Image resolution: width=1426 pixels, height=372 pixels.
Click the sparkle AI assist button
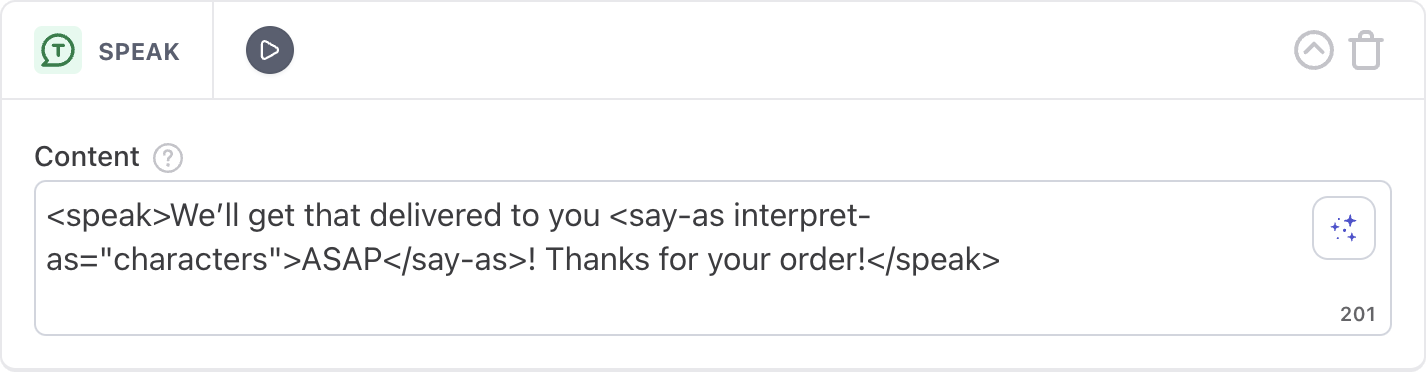[1344, 229]
